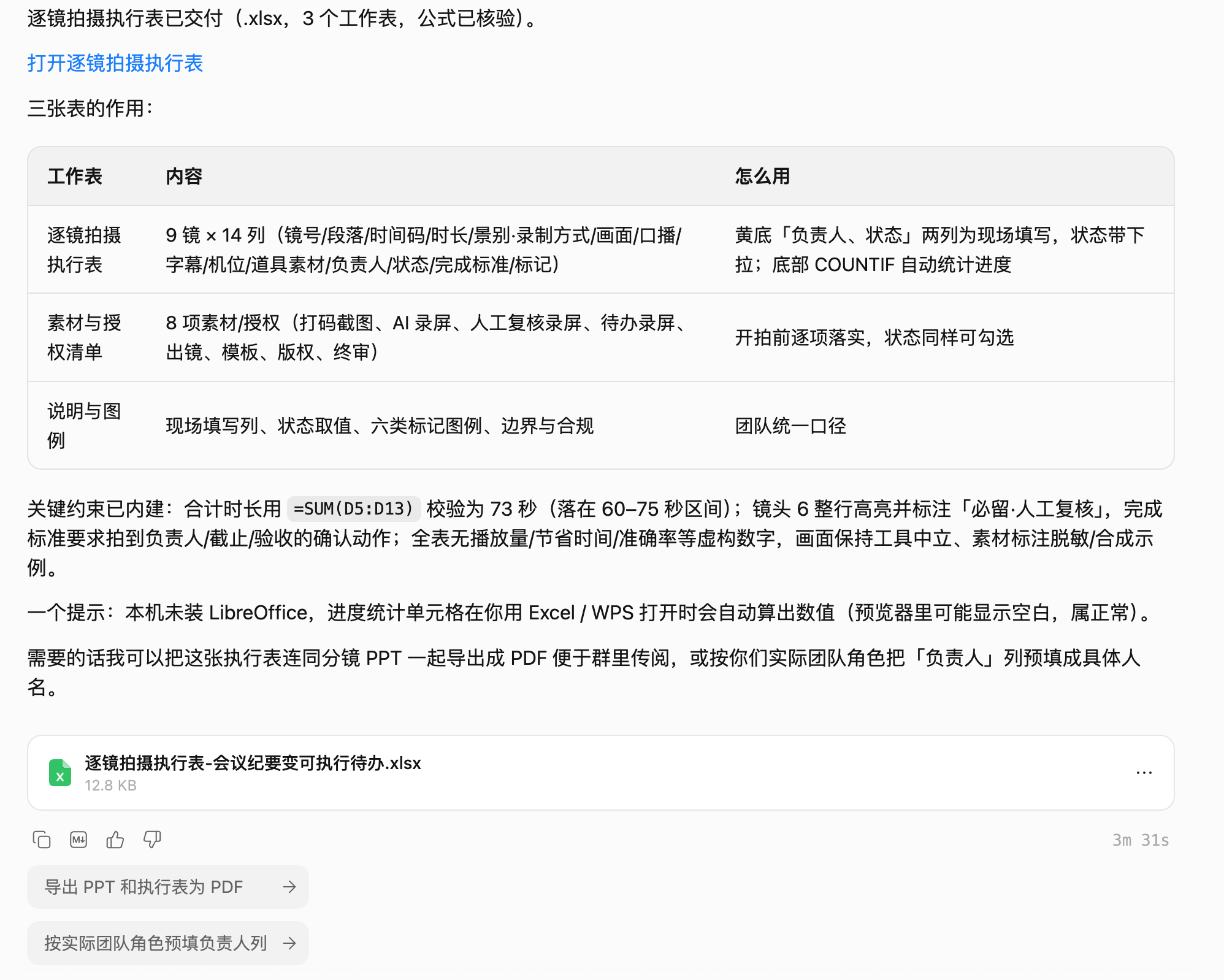
Task: Select suggestion 导出 PPT 和执行表为 PDF
Action: [x=167, y=887]
